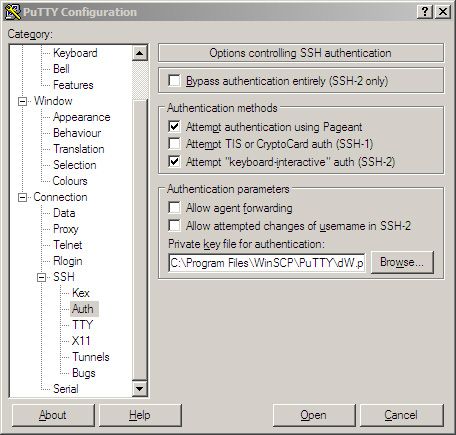Screen dimensions: 456x435
Task: Open Rlogin settings
Action: 68,261
